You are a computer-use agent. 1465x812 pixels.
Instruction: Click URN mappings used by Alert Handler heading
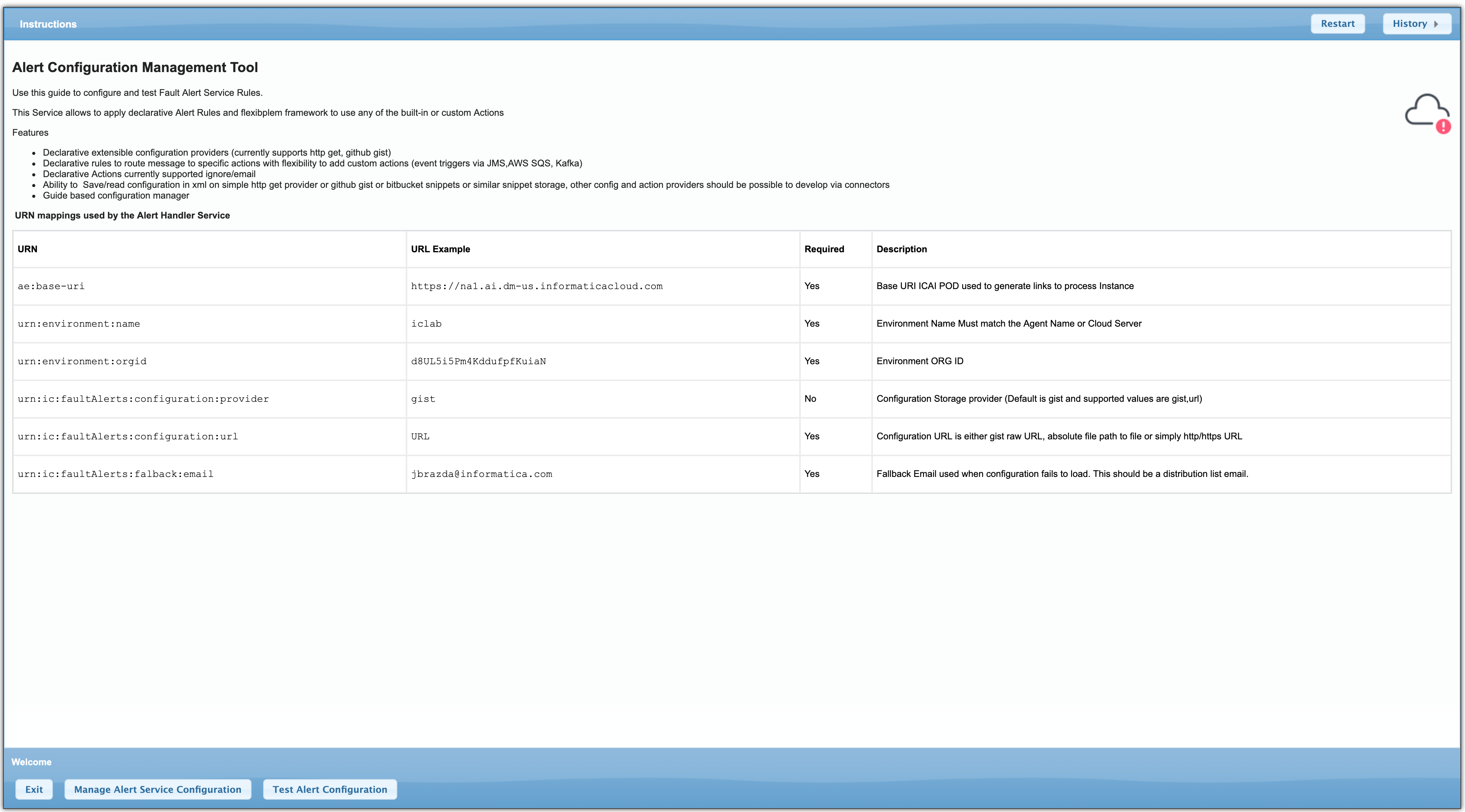tap(122, 215)
